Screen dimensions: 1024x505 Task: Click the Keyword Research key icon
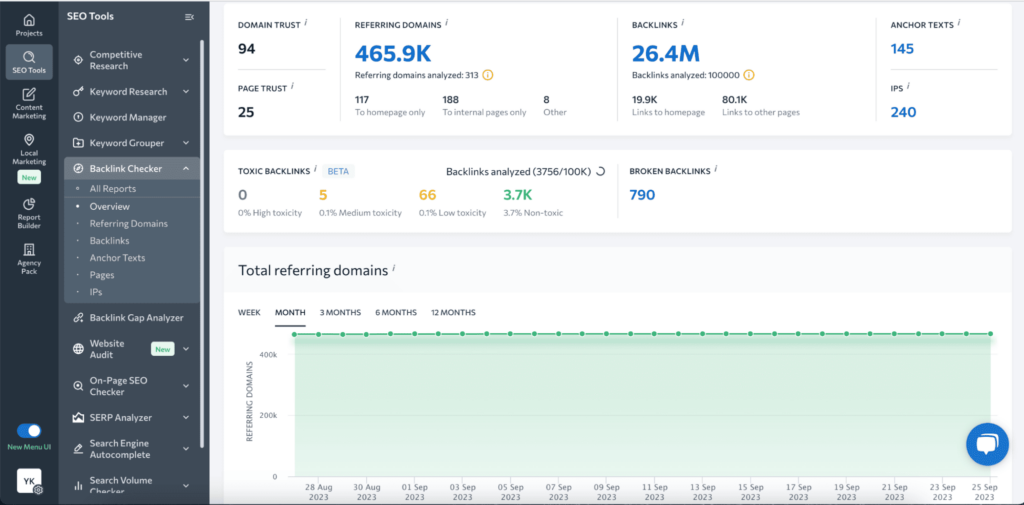coord(78,92)
